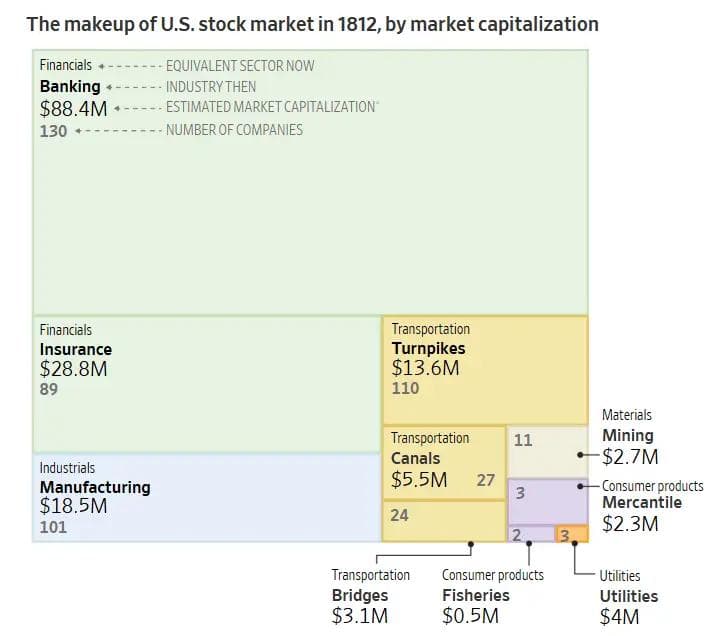Select the Canals heading in the treemap
Image resolution: width=710 pixels, height=636 pixels.
pos(415,458)
